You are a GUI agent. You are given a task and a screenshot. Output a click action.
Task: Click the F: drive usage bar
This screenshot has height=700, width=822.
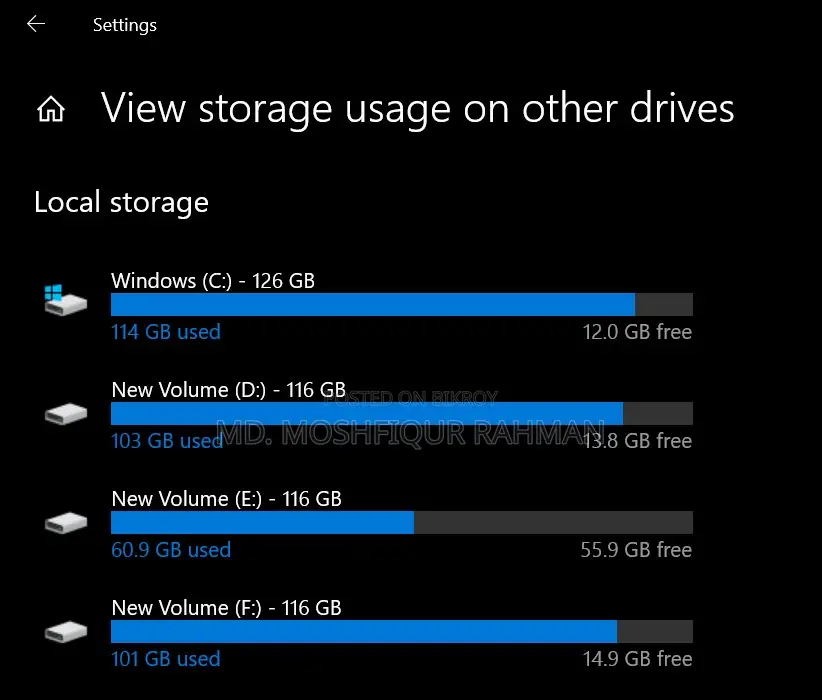tap(402, 632)
